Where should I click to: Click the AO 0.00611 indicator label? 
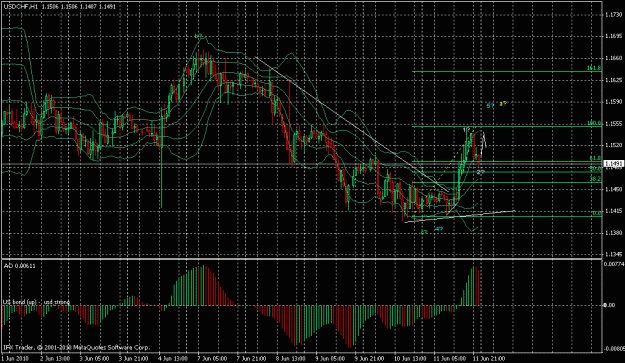[20, 266]
